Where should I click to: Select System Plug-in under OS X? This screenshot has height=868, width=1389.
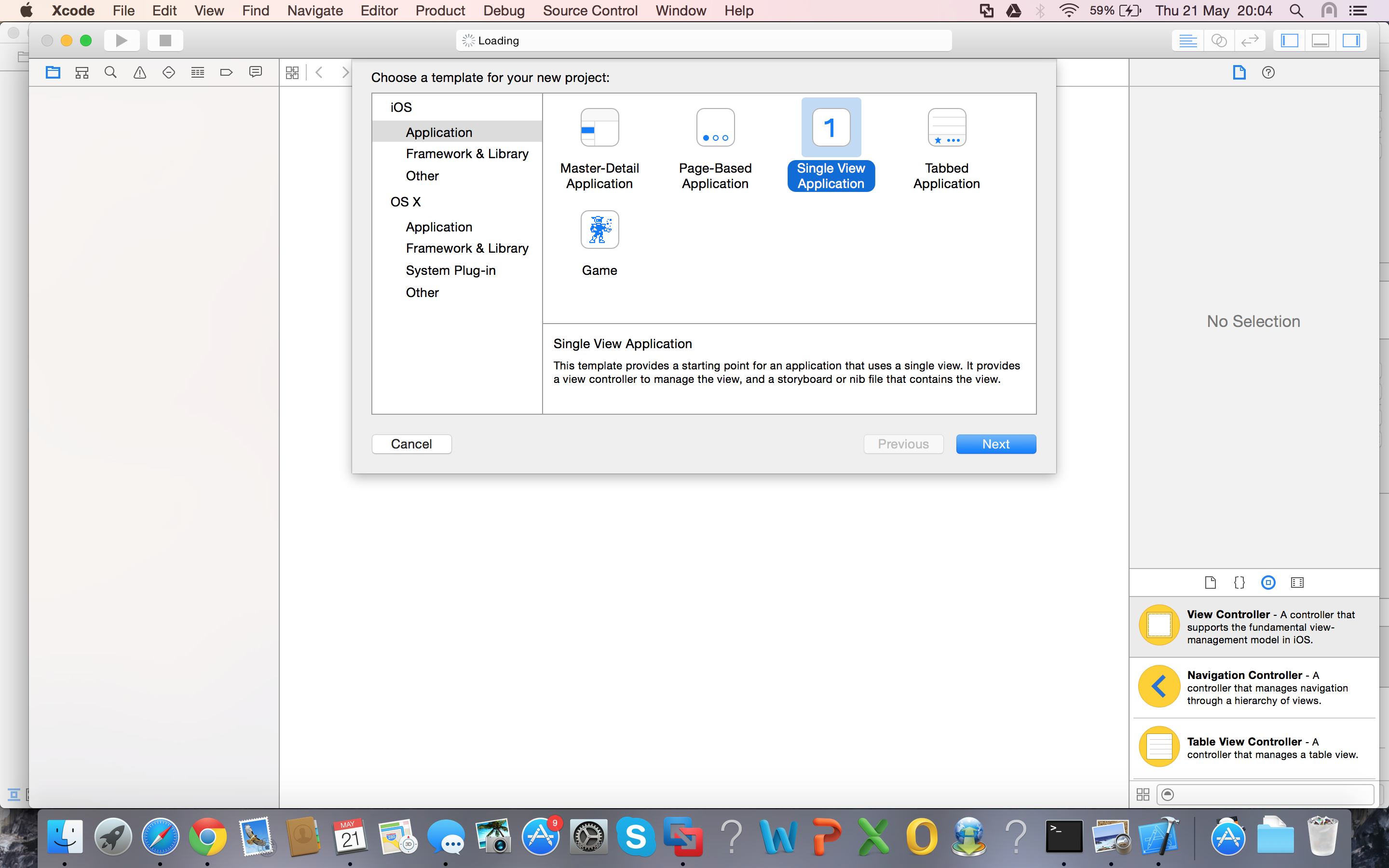pyautogui.click(x=450, y=271)
